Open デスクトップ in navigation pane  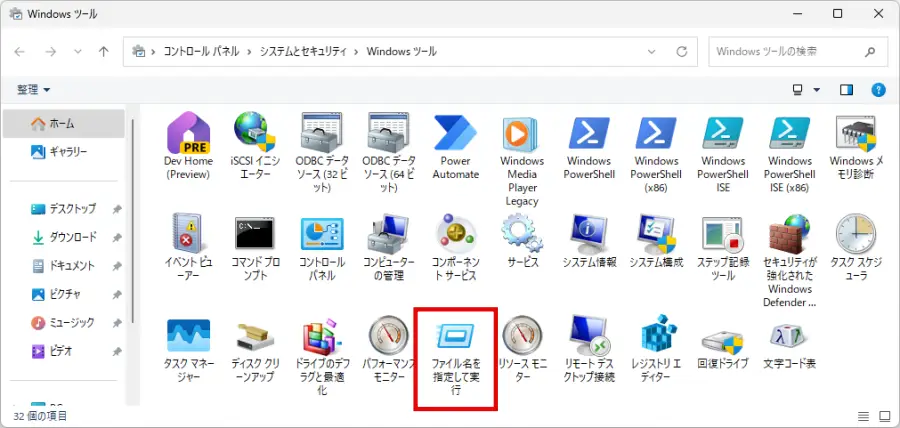[63, 209]
